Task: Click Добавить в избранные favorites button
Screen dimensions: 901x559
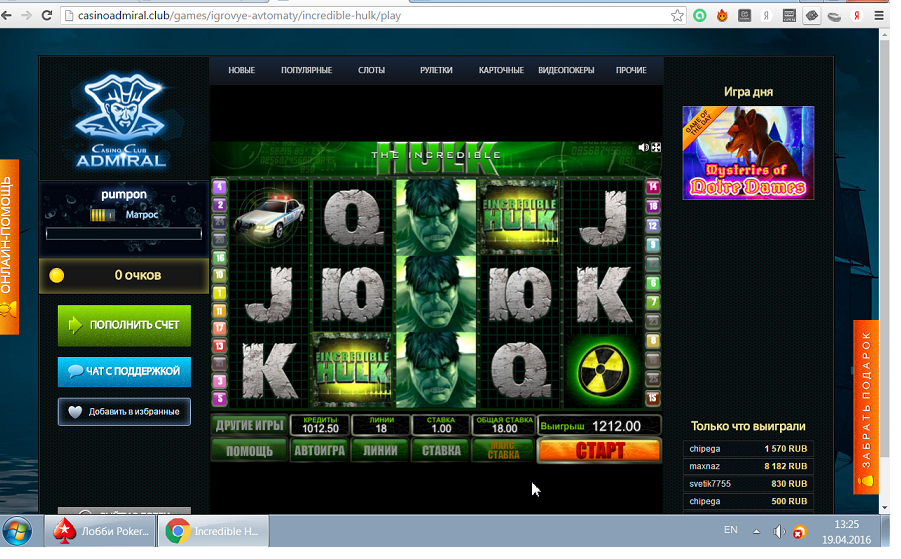Action: point(124,411)
